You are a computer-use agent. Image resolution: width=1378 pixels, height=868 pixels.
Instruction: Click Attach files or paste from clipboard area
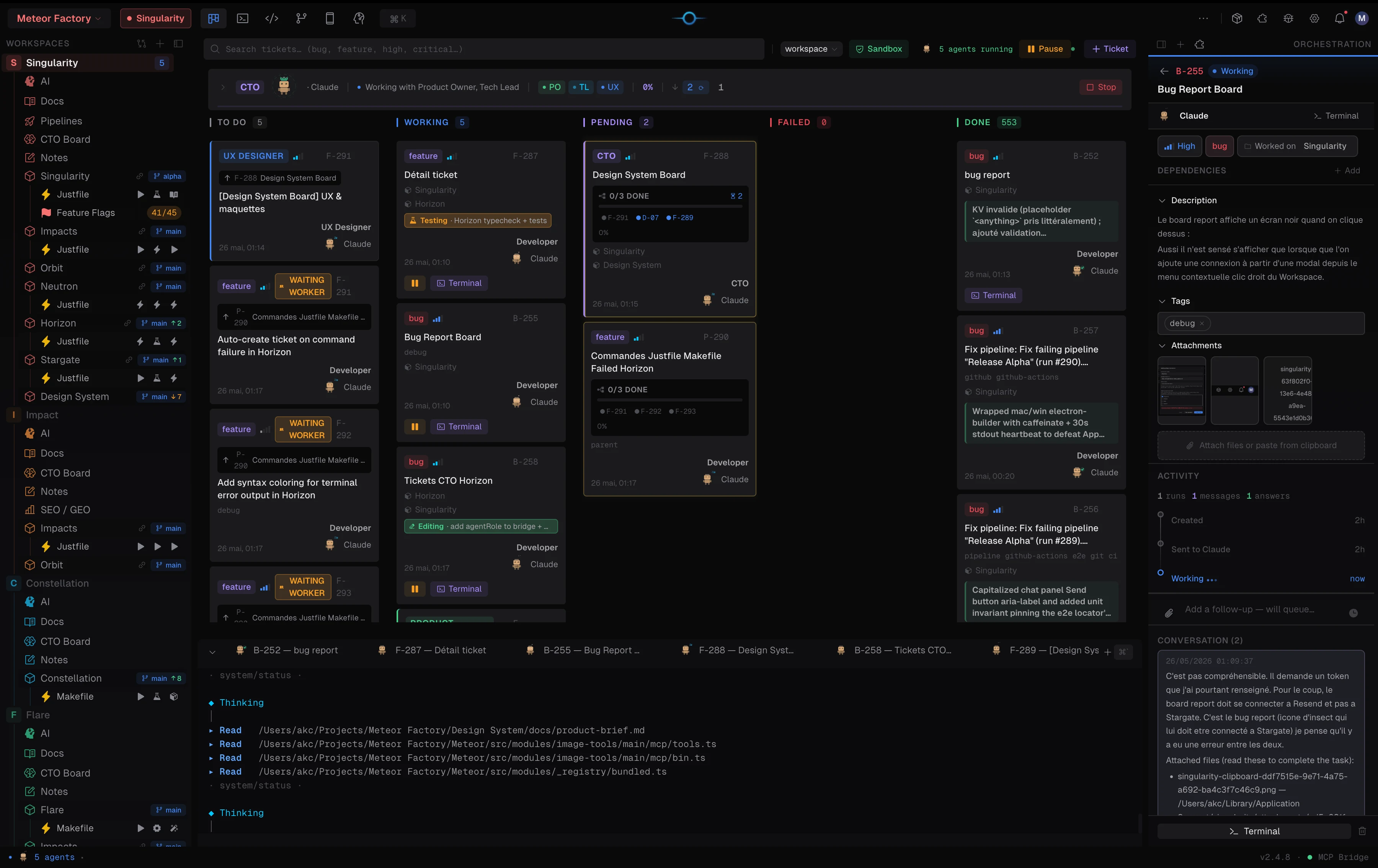tap(1261, 446)
